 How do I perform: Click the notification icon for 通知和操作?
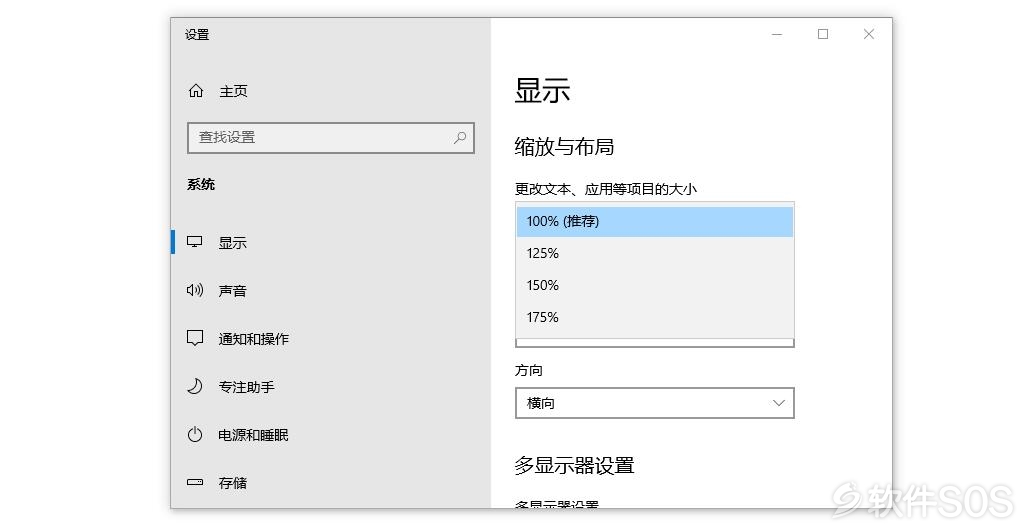click(195, 338)
